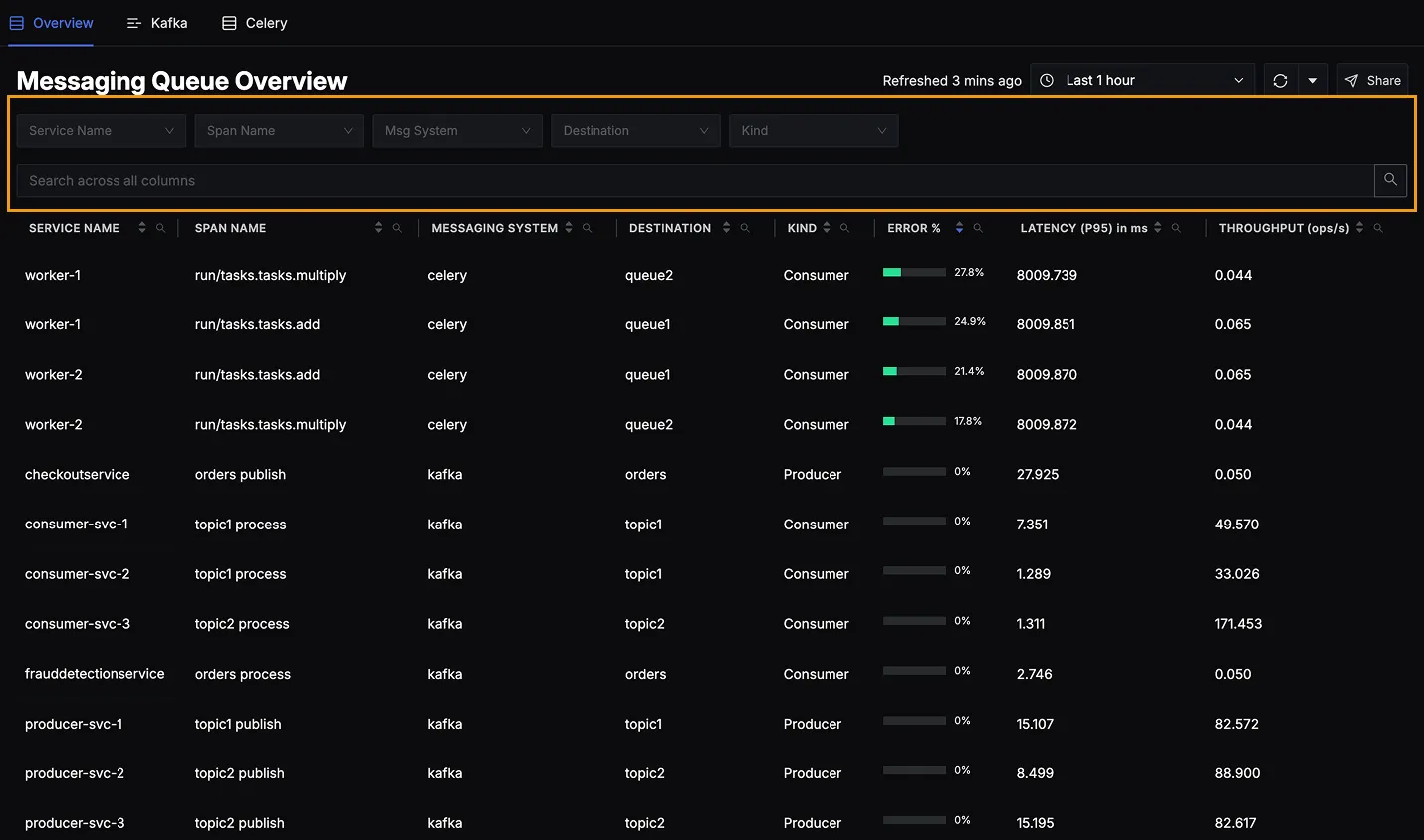Click latency value 1.311
The width and height of the screenshot is (1424, 840).
pyautogui.click(x=1031, y=623)
